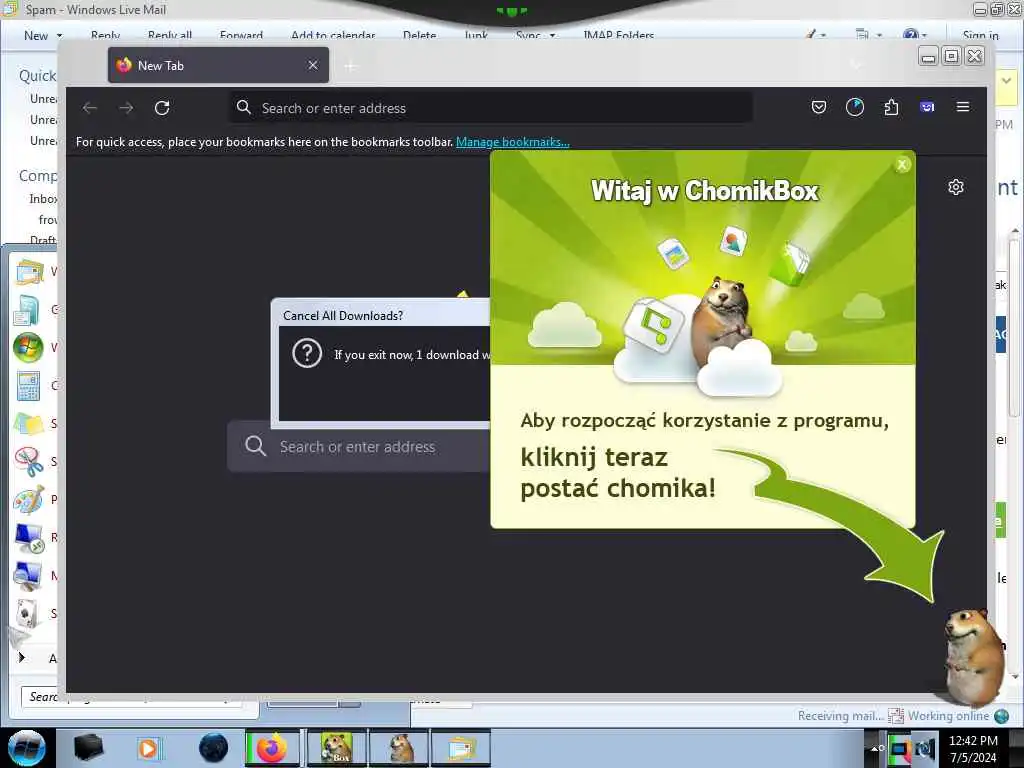This screenshot has height=768, width=1024.
Task: Open the dark globe browser taskbar icon
Action: pyautogui.click(x=213, y=748)
